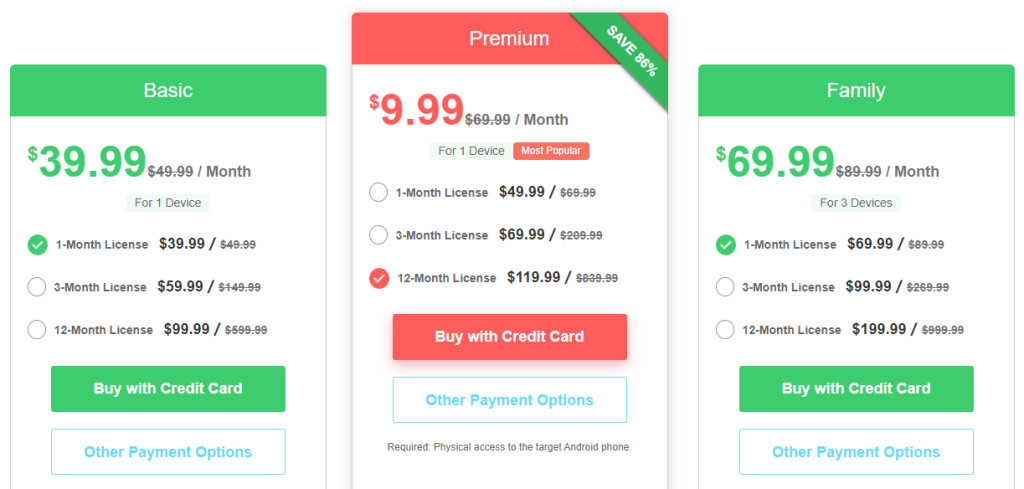Open Other Payment Options under Basic
Viewport: 1024px width, 489px height.
point(168,452)
